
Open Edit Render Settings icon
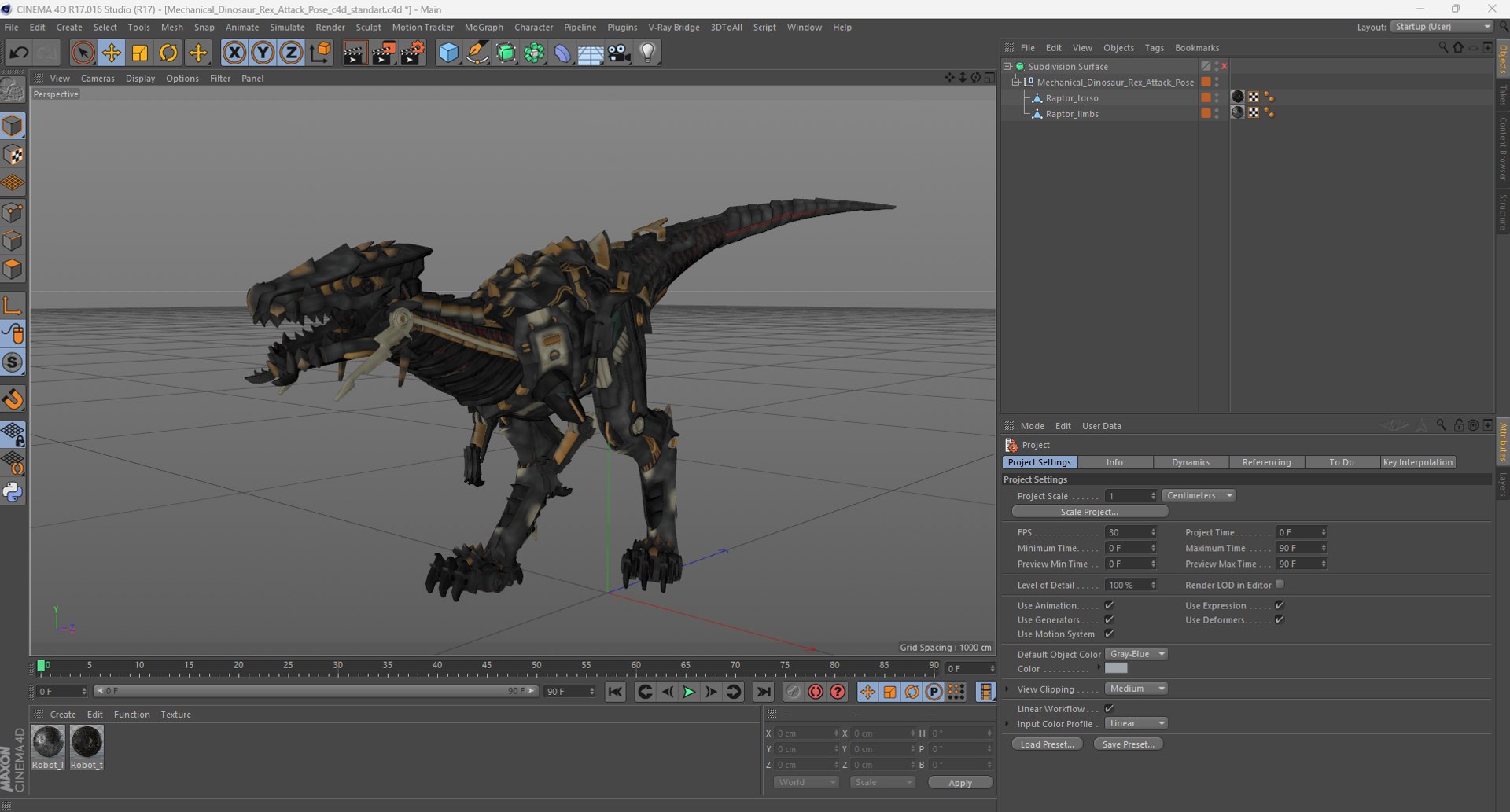[413, 53]
